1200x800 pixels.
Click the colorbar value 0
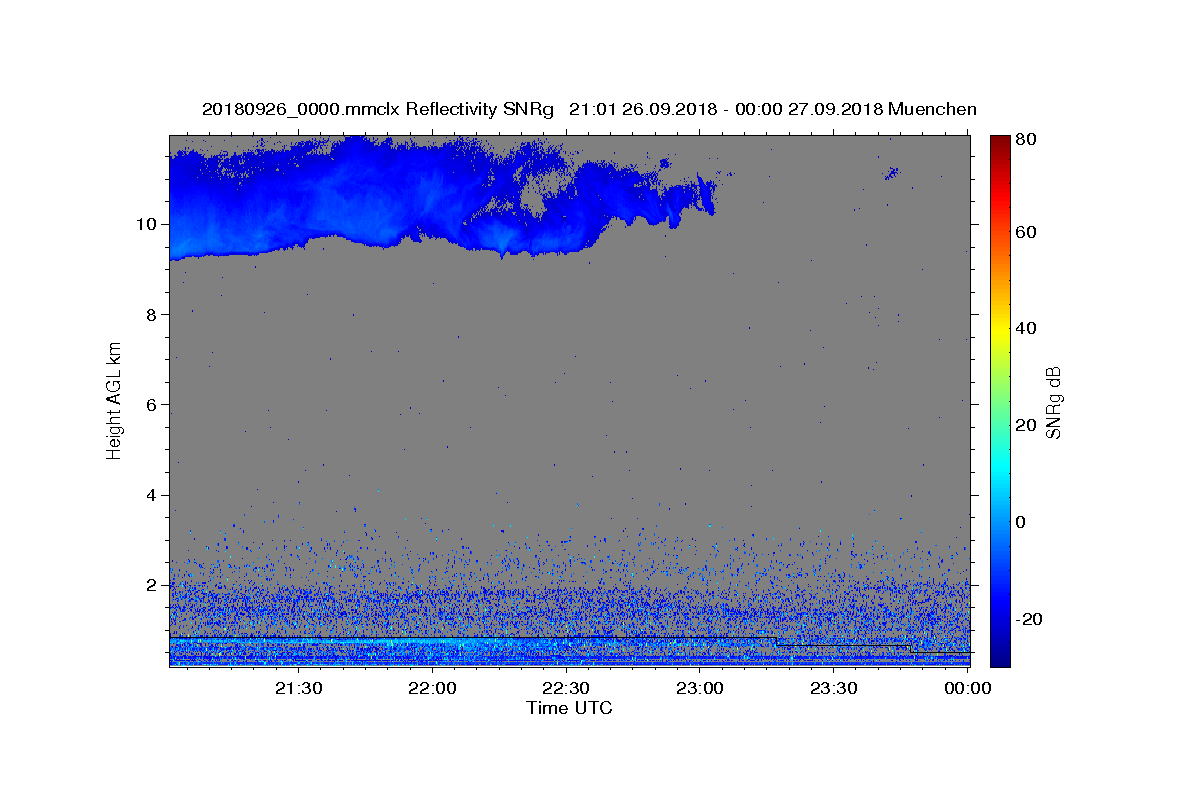[x=1023, y=522]
